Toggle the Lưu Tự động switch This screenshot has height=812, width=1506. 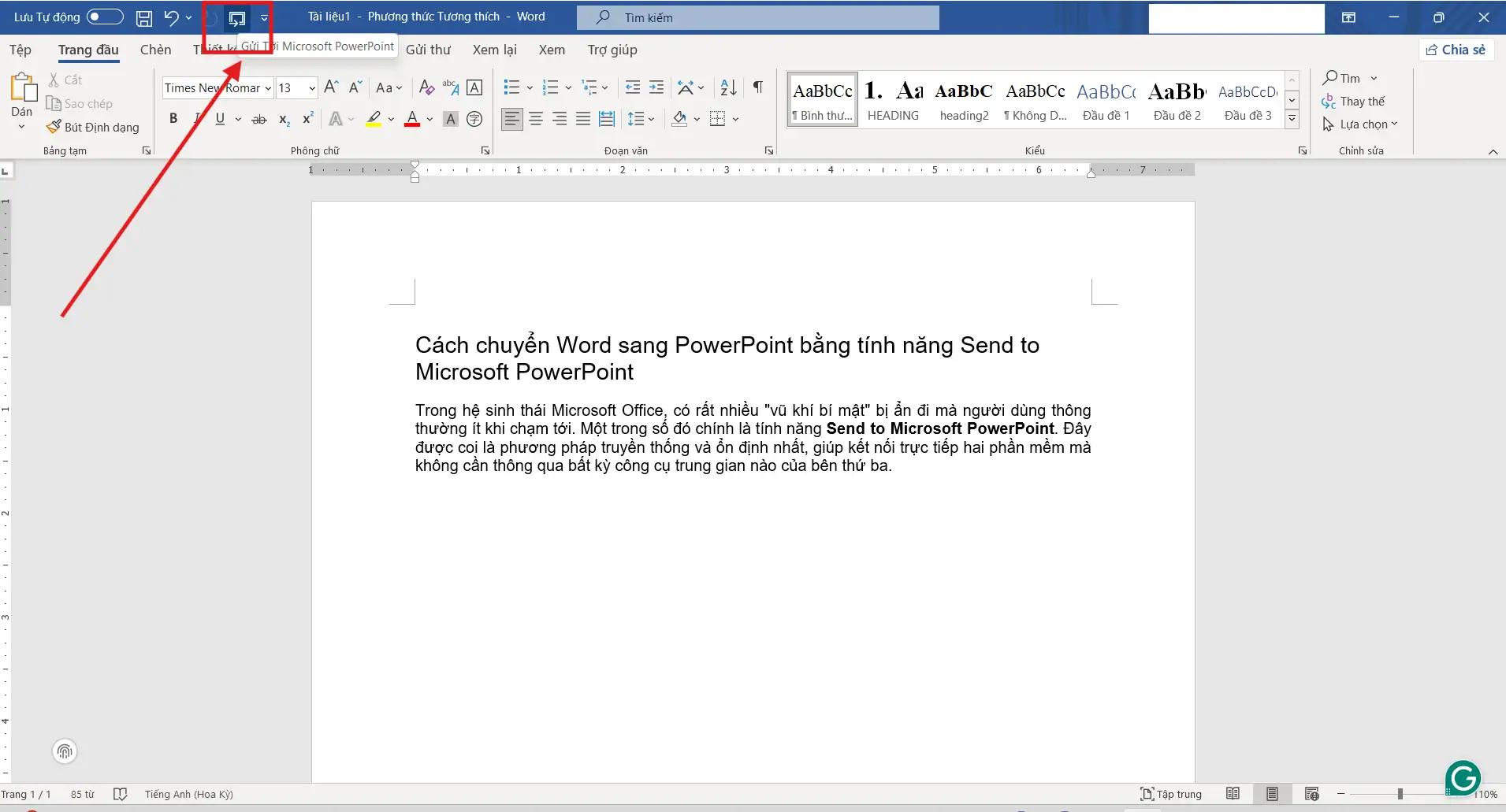click(x=104, y=16)
